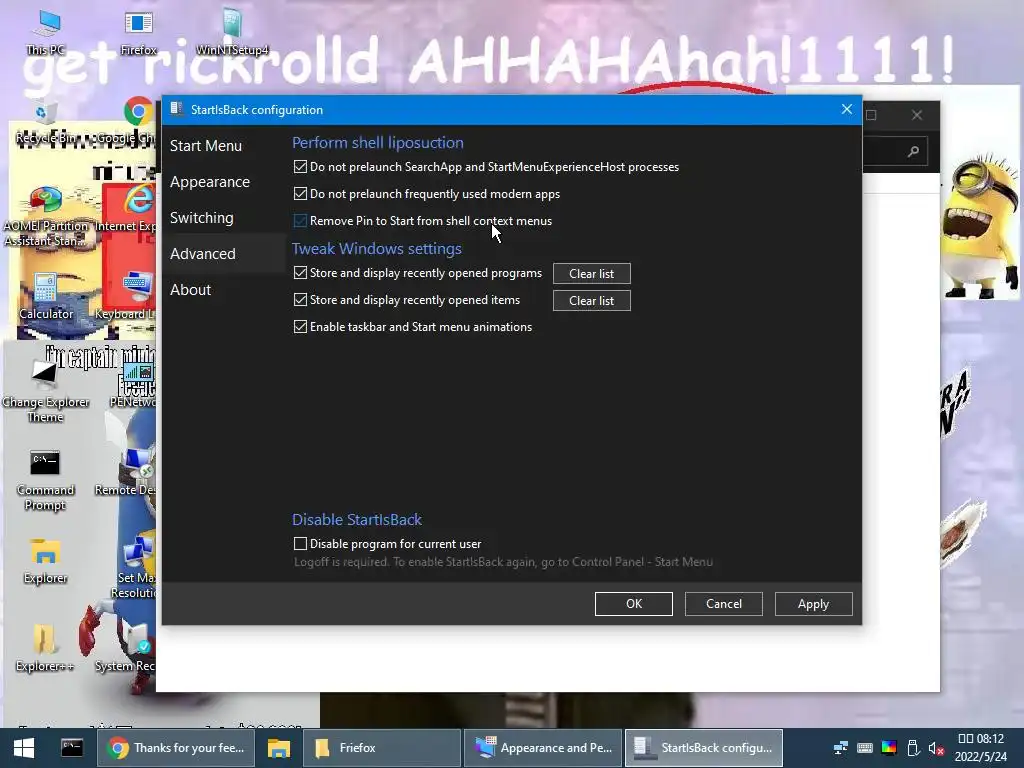Screen dimensions: 1024x768
Task: Toggle Do not prelaunch frequently used modern apps
Action: point(300,193)
